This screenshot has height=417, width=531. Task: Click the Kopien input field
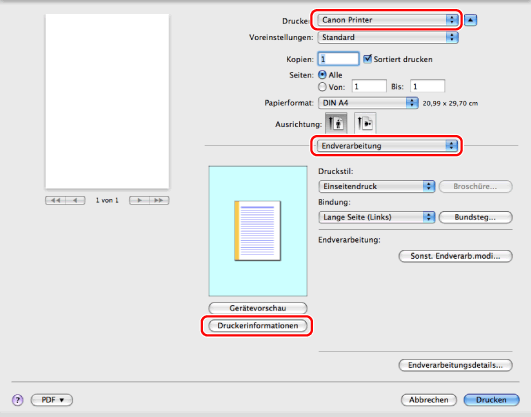338,59
